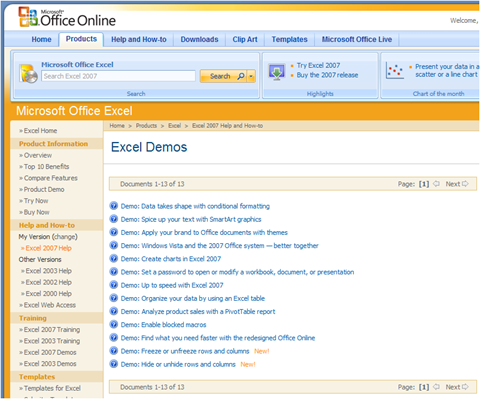Click Buy Now in the sidebar
480x399 pixels.
click(37, 212)
